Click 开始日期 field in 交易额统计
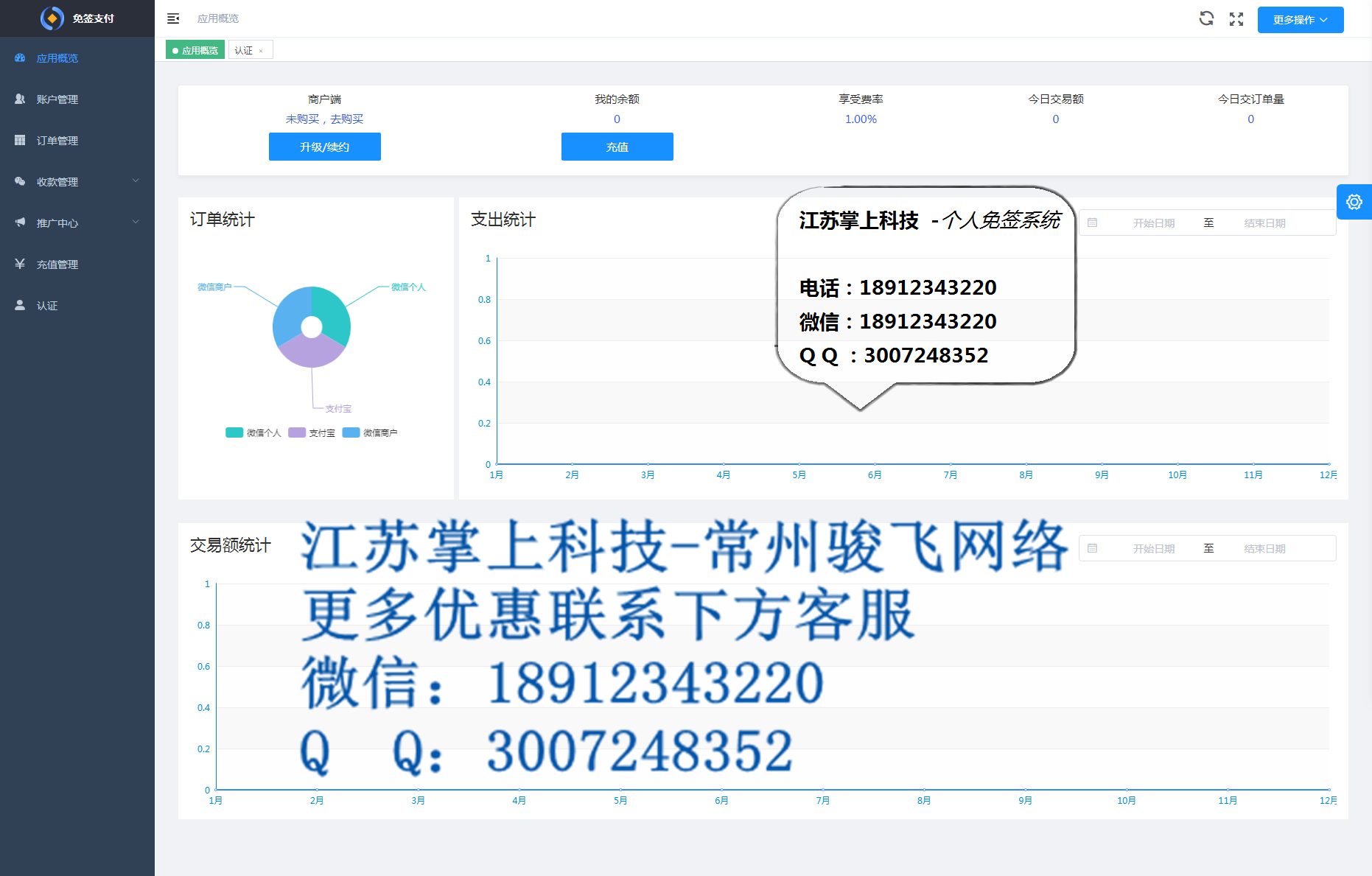 point(1153,549)
